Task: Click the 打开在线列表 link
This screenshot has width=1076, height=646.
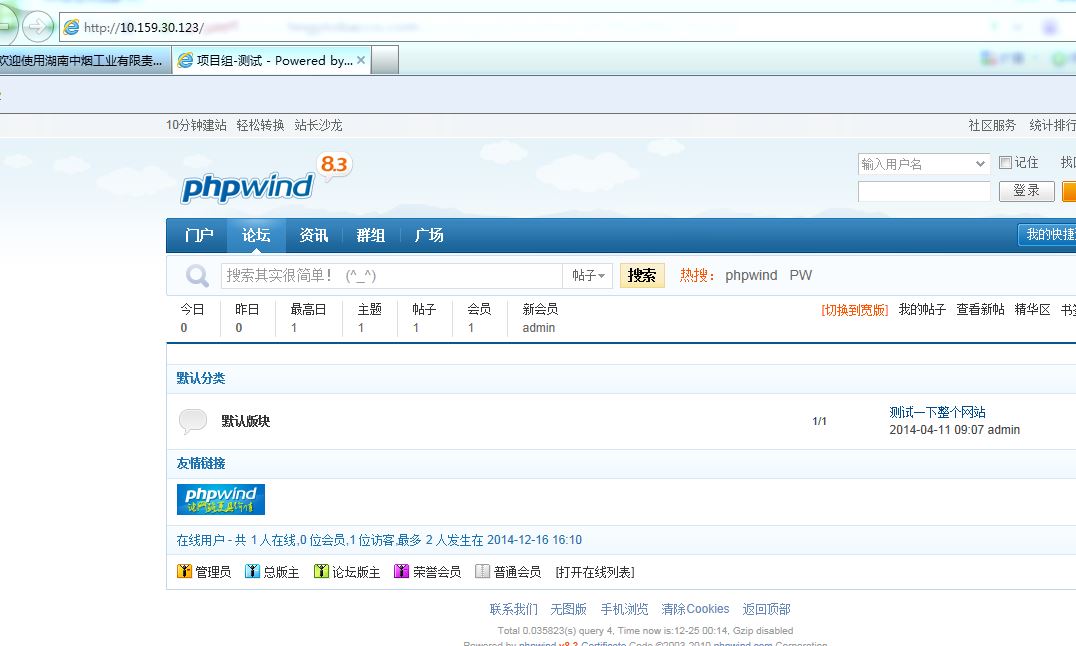Action: (x=594, y=572)
